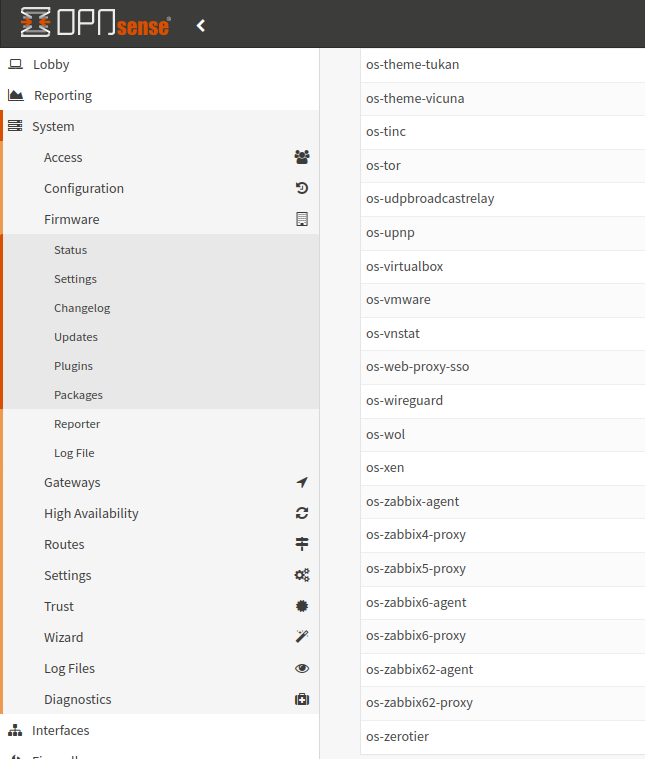The width and height of the screenshot is (645, 759).
Task: Open the firmware Changelog page
Action: coord(82,308)
